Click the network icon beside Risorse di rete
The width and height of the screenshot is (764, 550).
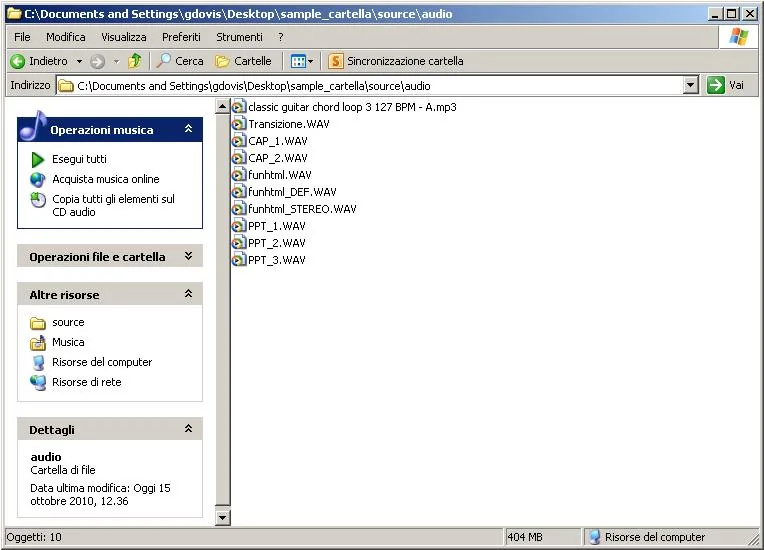(38, 383)
